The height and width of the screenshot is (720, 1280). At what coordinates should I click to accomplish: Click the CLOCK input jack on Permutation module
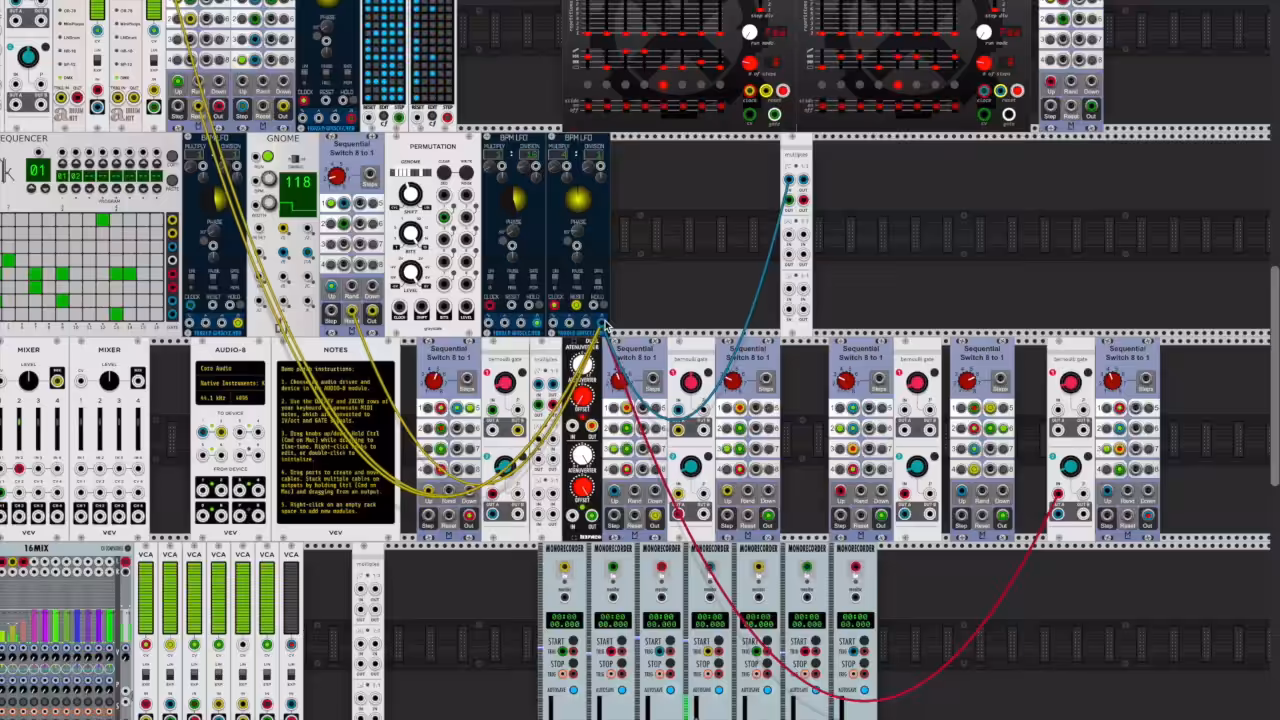pyautogui.click(x=400, y=306)
